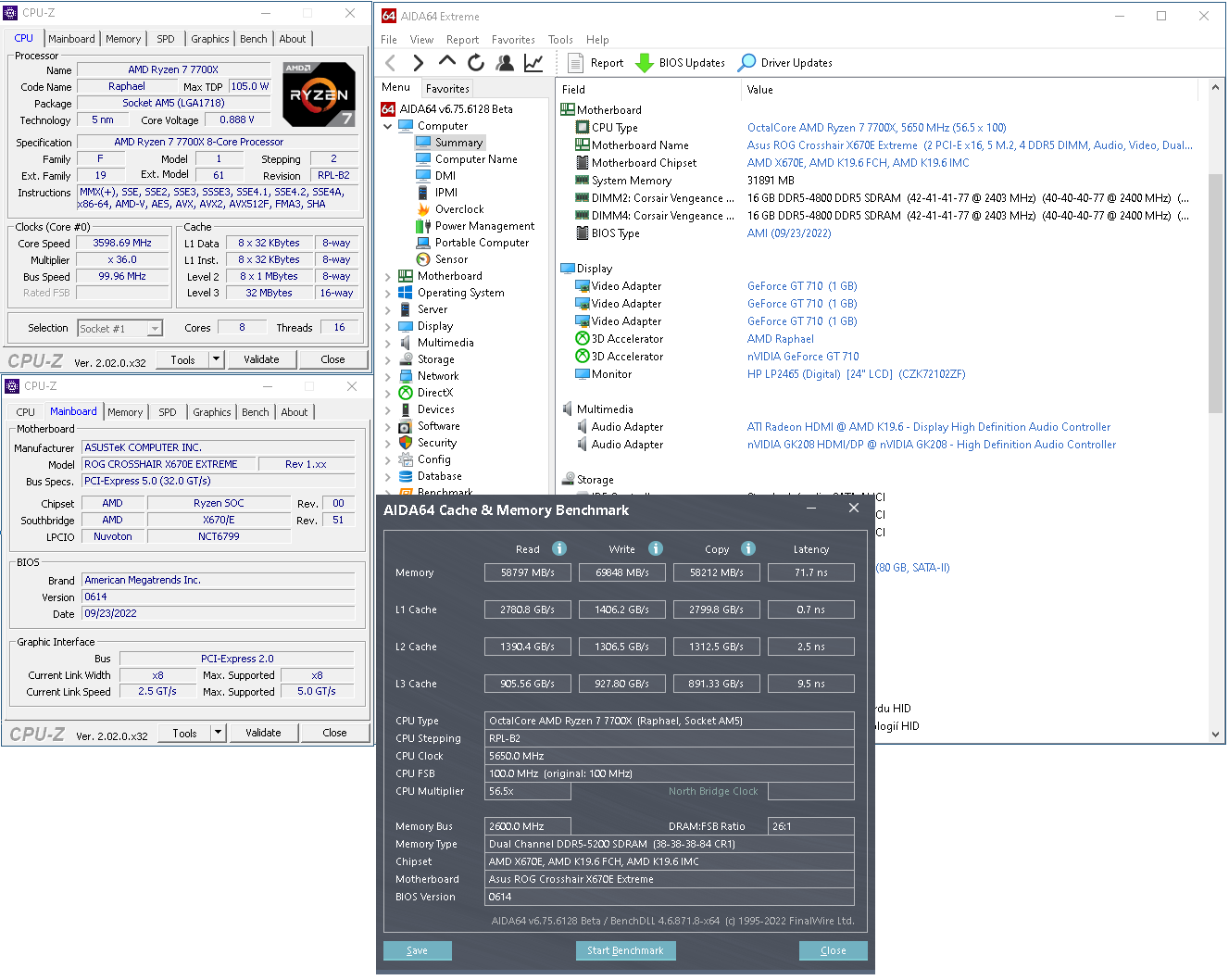Click the Driver Updates magnifier icon
This screenshot has width=1229, height=980.
click(x=746, y=63)
